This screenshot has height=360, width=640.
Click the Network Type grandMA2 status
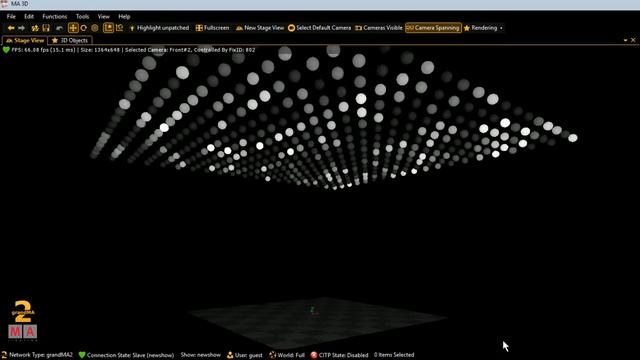point(37,355)
